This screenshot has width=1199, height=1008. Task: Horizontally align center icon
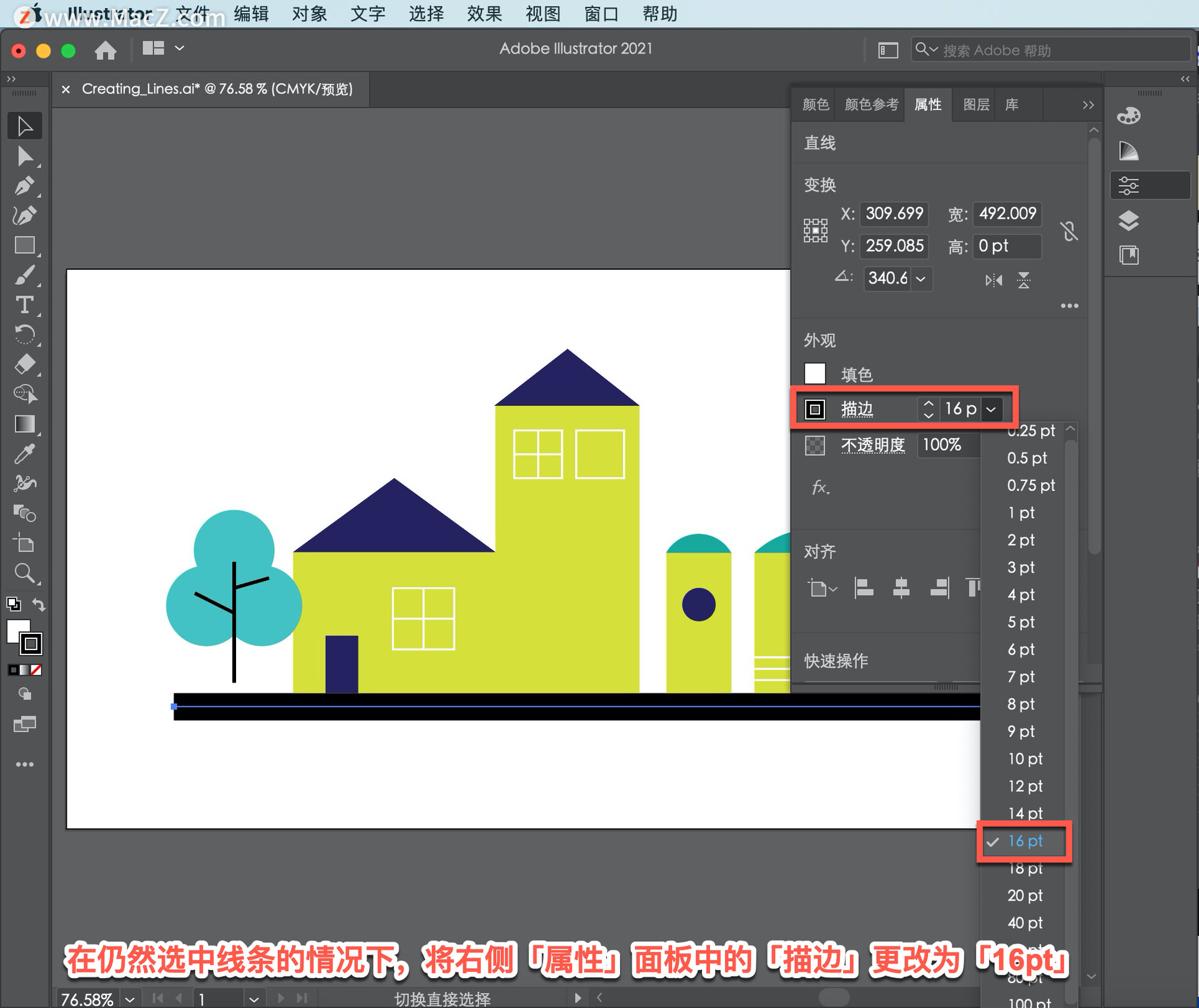click(901, 588)
